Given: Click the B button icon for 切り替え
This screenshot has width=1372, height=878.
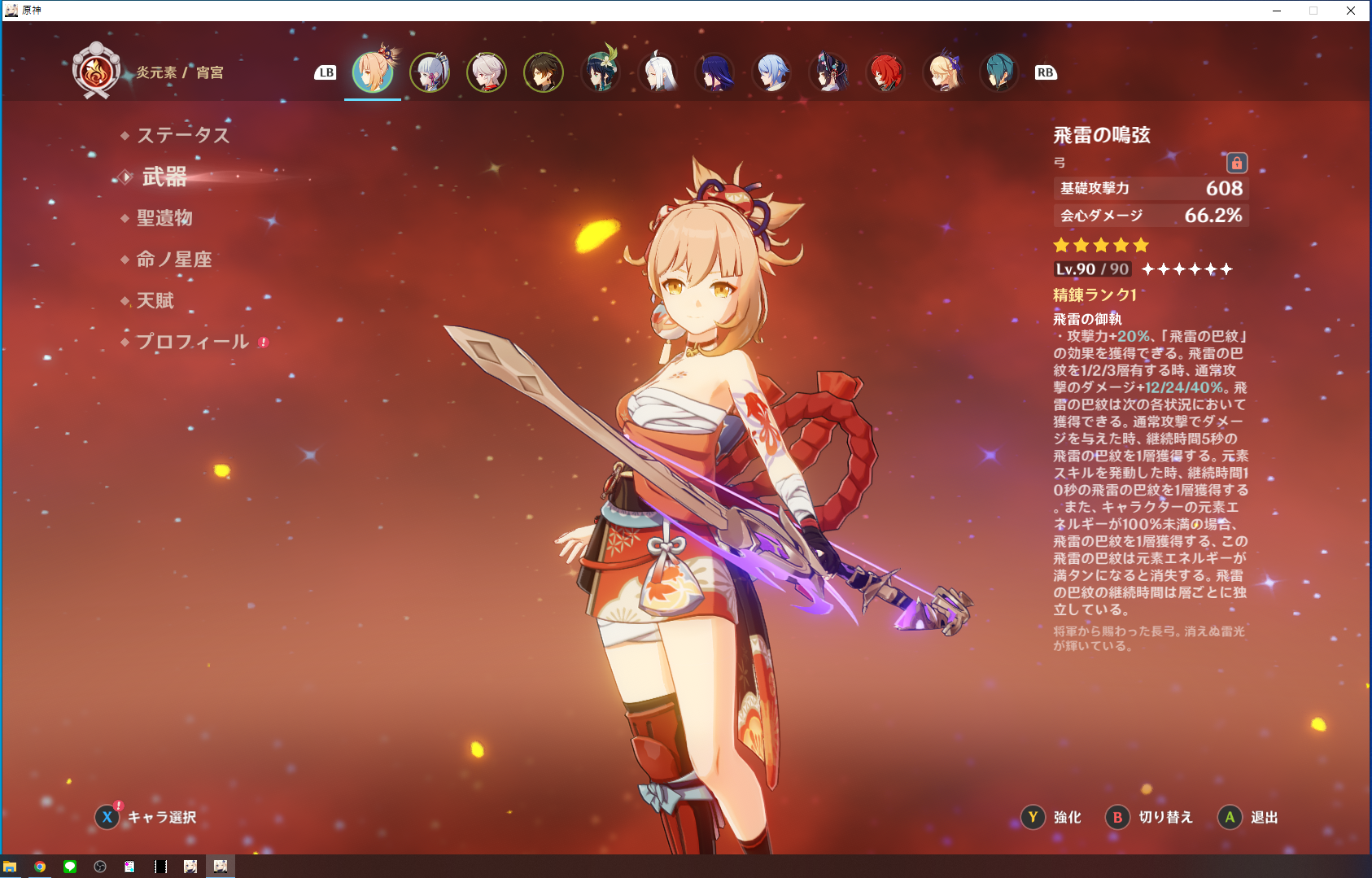Looking at the screenshot, I should pos(1117,817).
